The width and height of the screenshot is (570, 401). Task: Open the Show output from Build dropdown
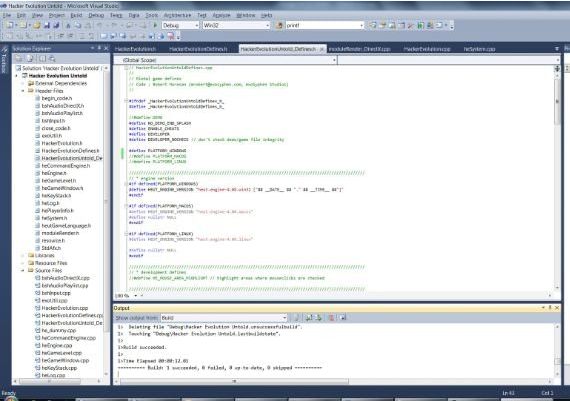coord(224,318)
